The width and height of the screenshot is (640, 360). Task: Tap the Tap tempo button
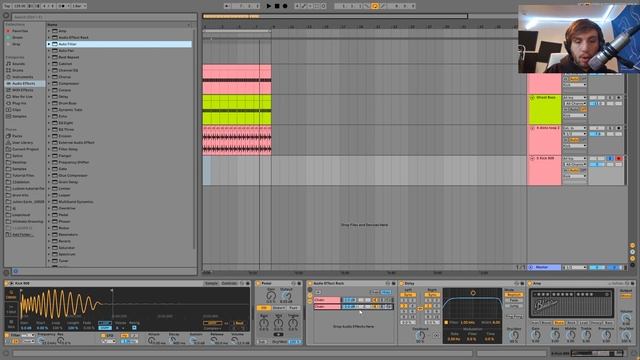[6, 6]
